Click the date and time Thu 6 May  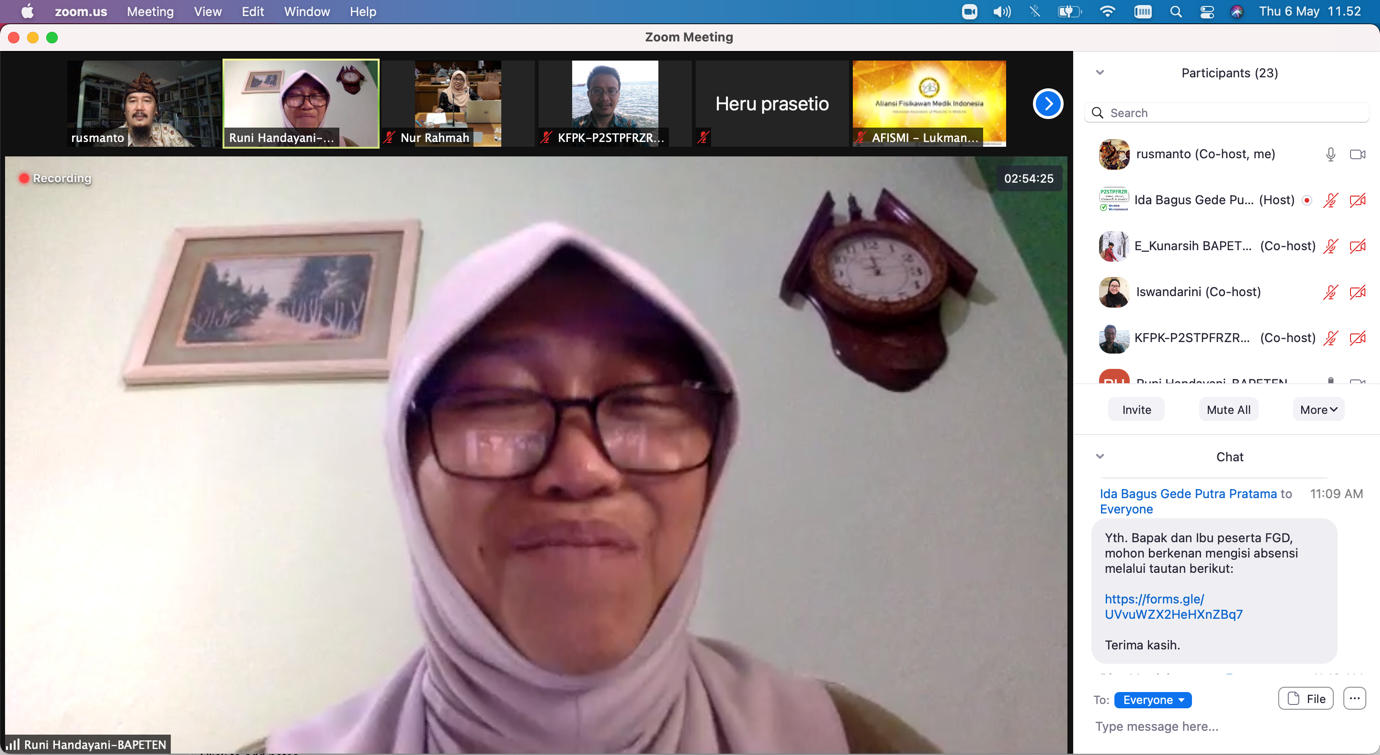[x=1310, y=12]
